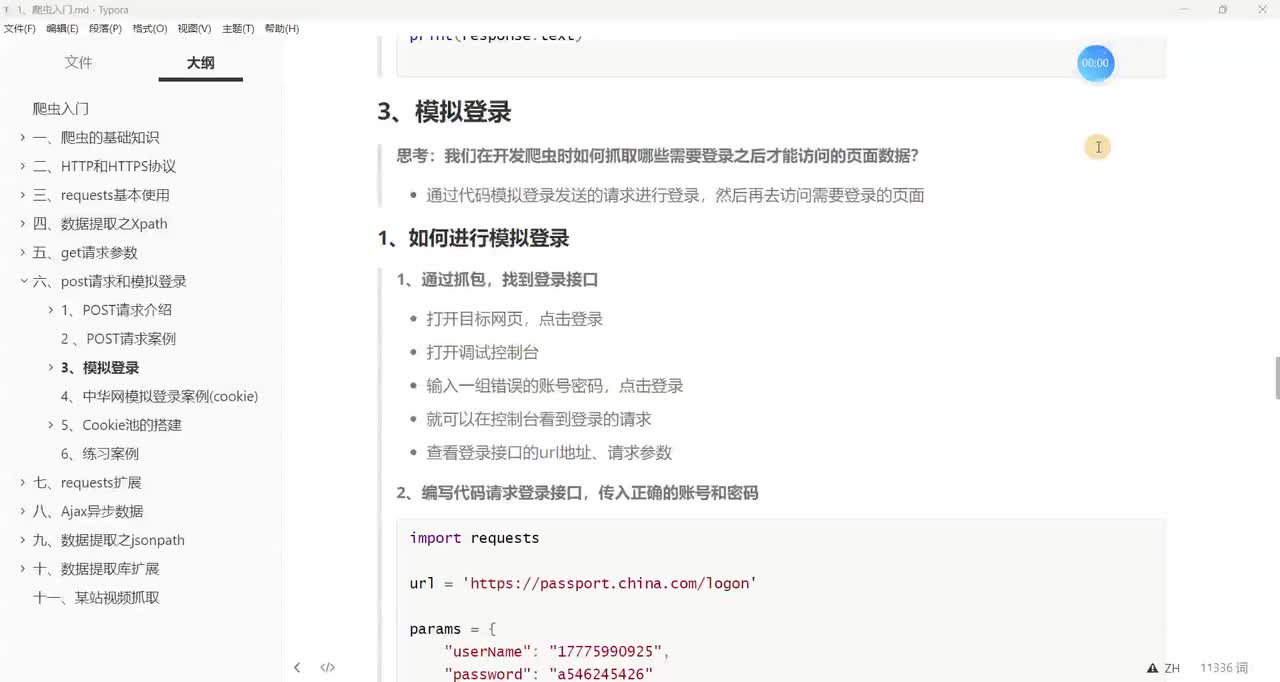The height and width of the screenshot is (682, 1280).
Task: Expand 三、requests基本使用 outline chevron
Action: pyautogui.click(x=23, y=195)
